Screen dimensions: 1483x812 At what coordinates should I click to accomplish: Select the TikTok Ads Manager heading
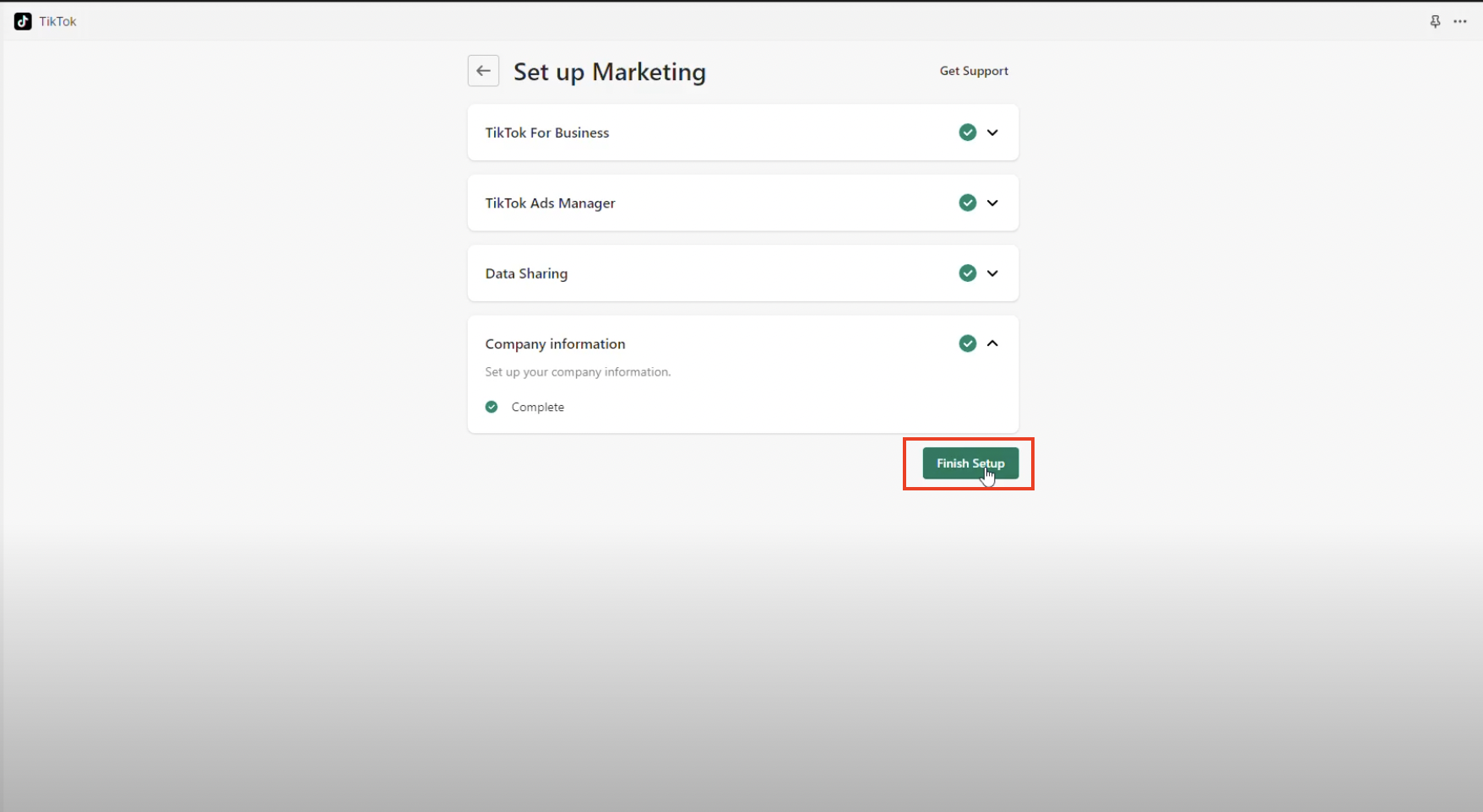pyautogui.click(x=550, y=203)
